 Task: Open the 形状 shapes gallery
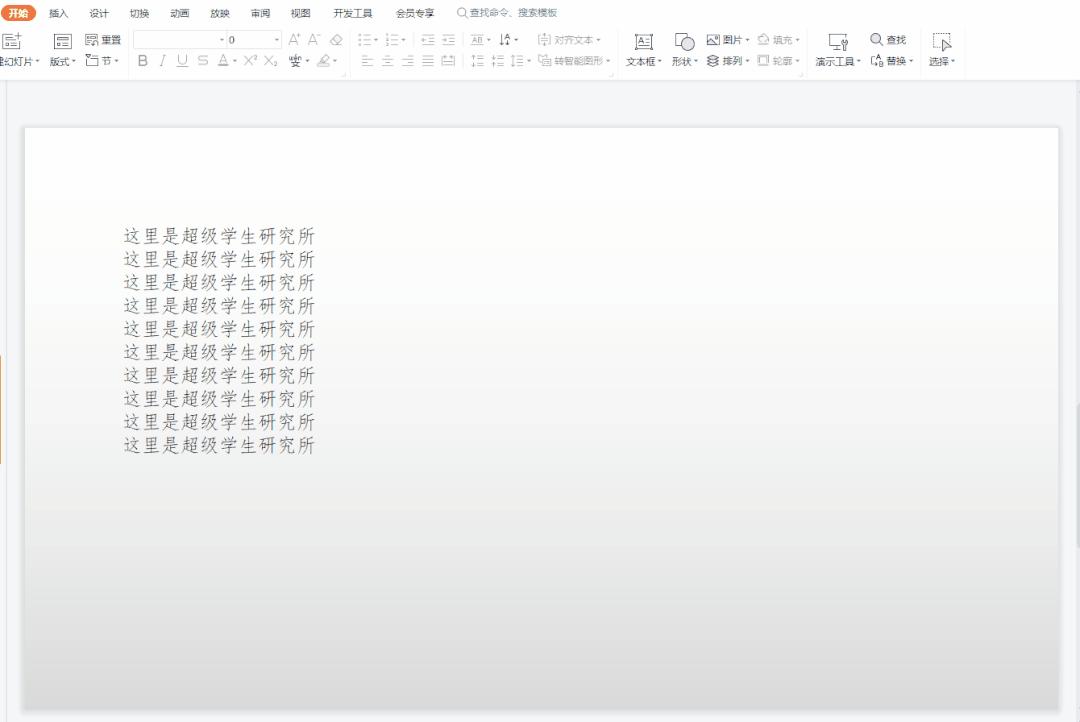pos(684,50)
